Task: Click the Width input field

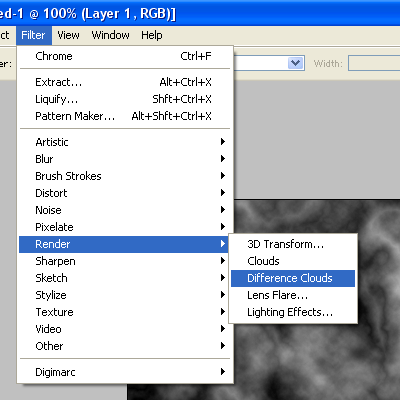Action: [374, 63]
